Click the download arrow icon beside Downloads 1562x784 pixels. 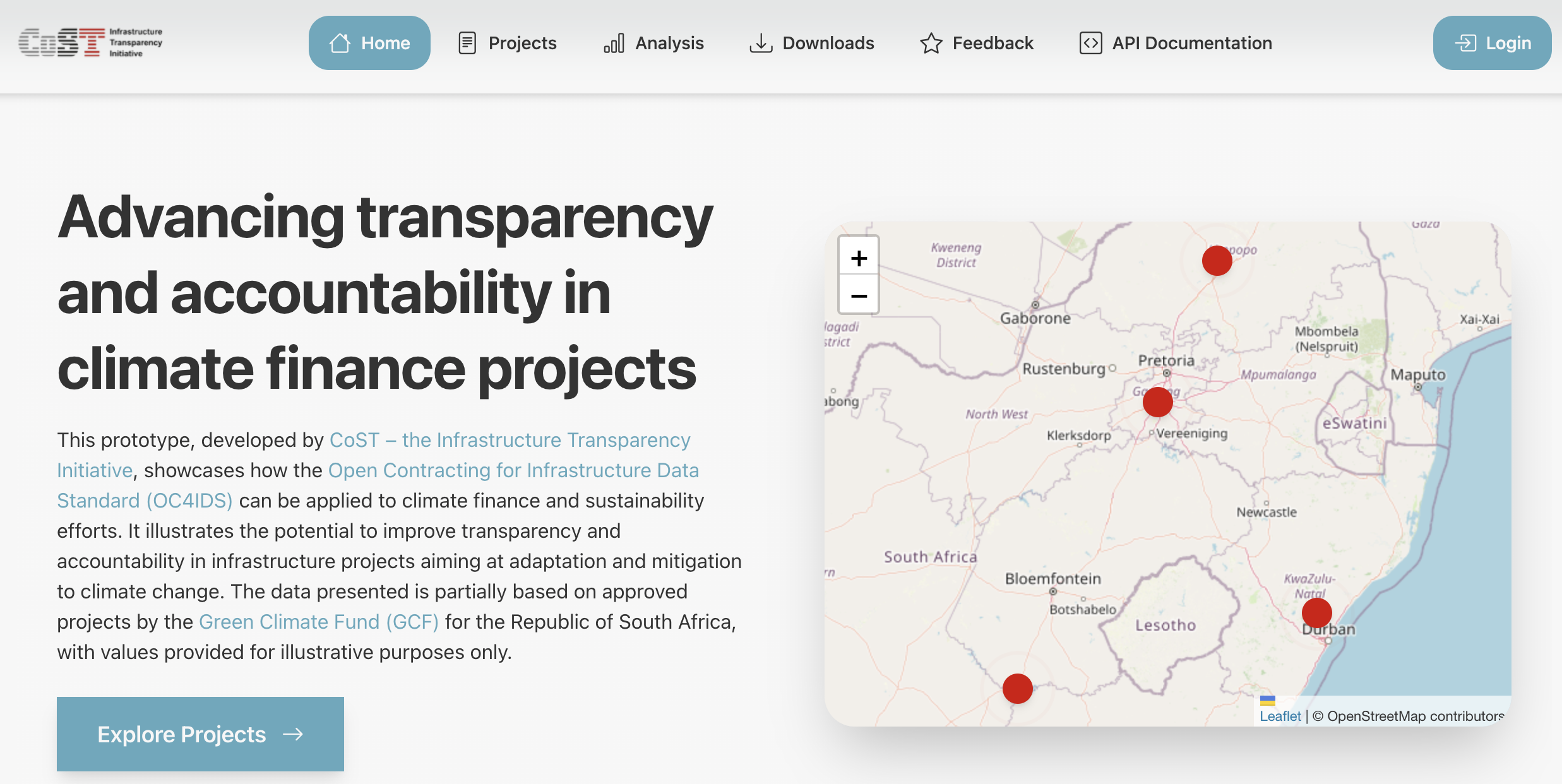click(x=761, y=43)
